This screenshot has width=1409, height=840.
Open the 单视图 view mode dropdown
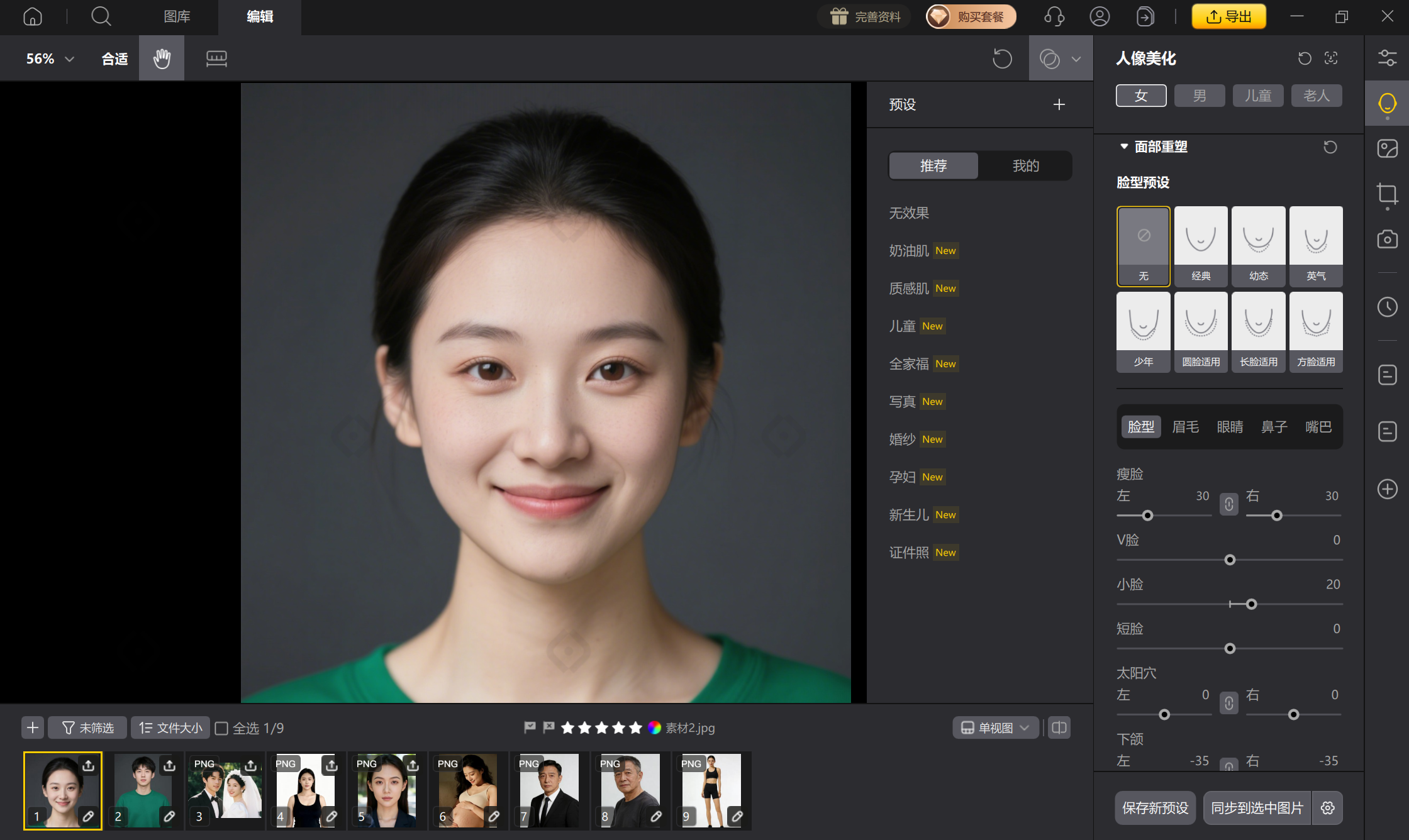click(995, 728)
